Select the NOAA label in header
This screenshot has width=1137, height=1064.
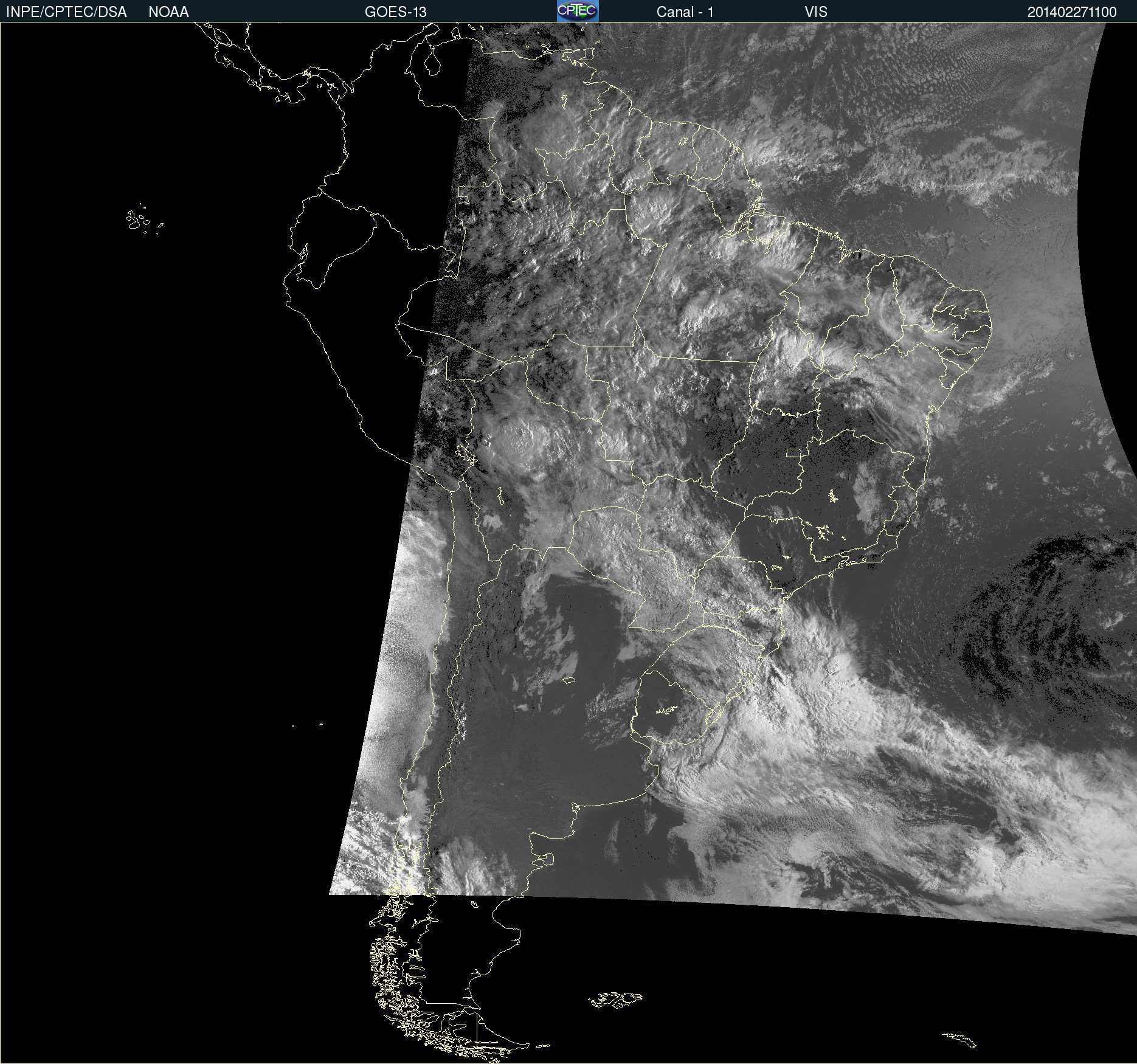coord(168,12)
